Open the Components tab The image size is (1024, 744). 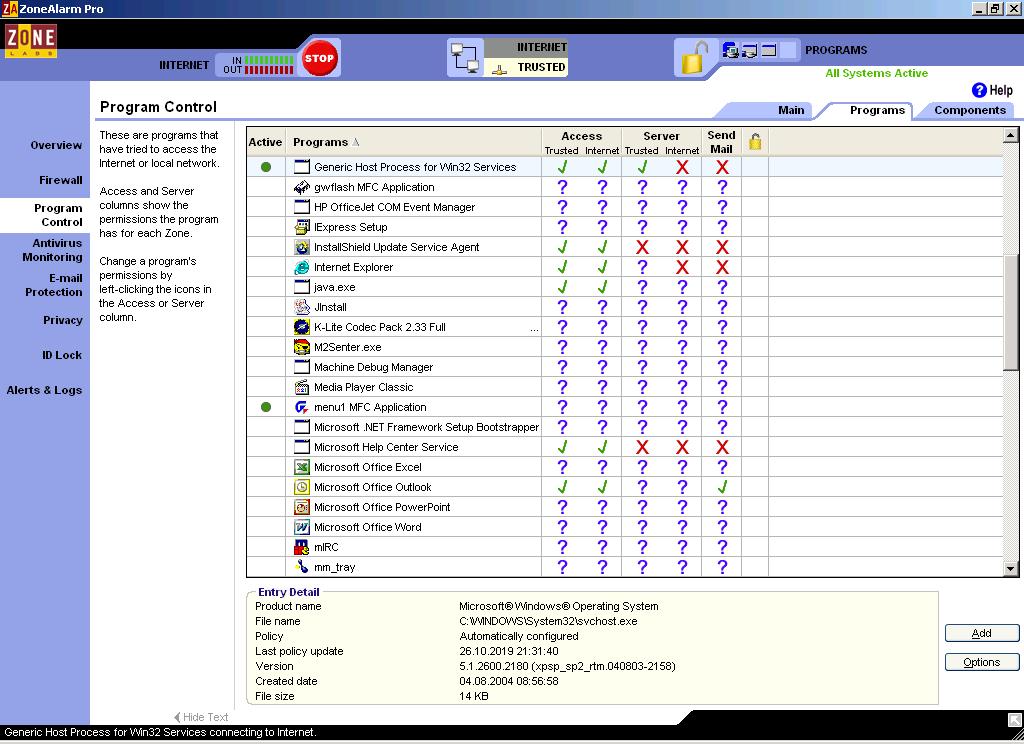coord(969,110)
